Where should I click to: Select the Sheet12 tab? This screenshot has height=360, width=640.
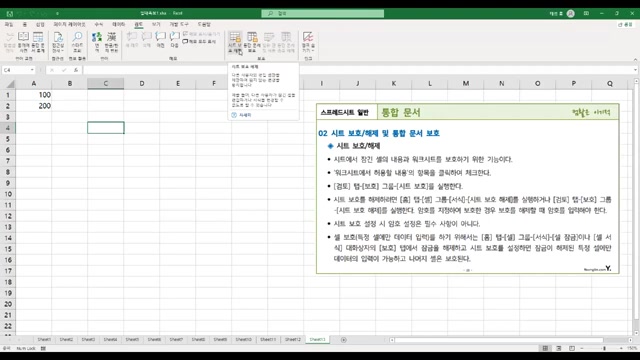click(x=293, y=340)
